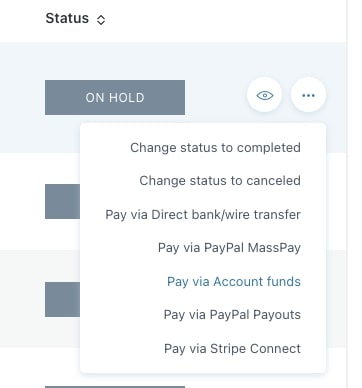Click the white second row left of its badge
The width and height of the screenshot is (362, 388).
pyautogui.click(x=22, y=201)
